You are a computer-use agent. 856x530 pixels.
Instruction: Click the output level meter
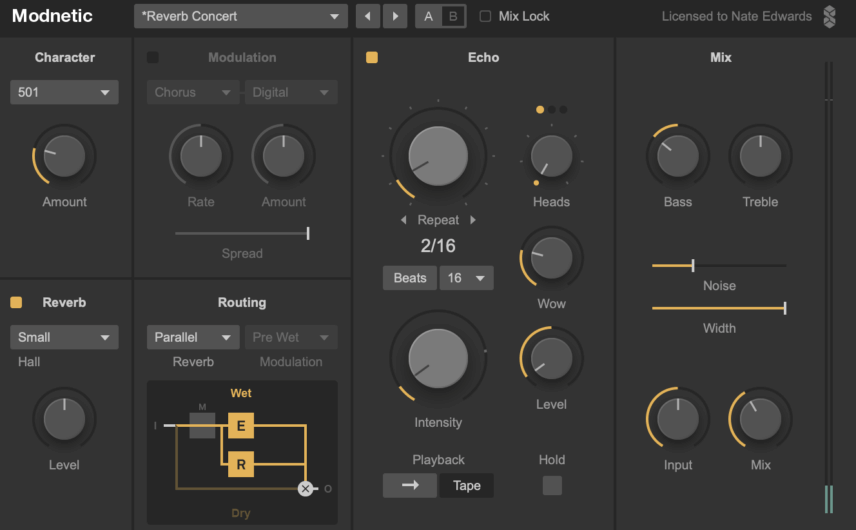click(829, 288)
